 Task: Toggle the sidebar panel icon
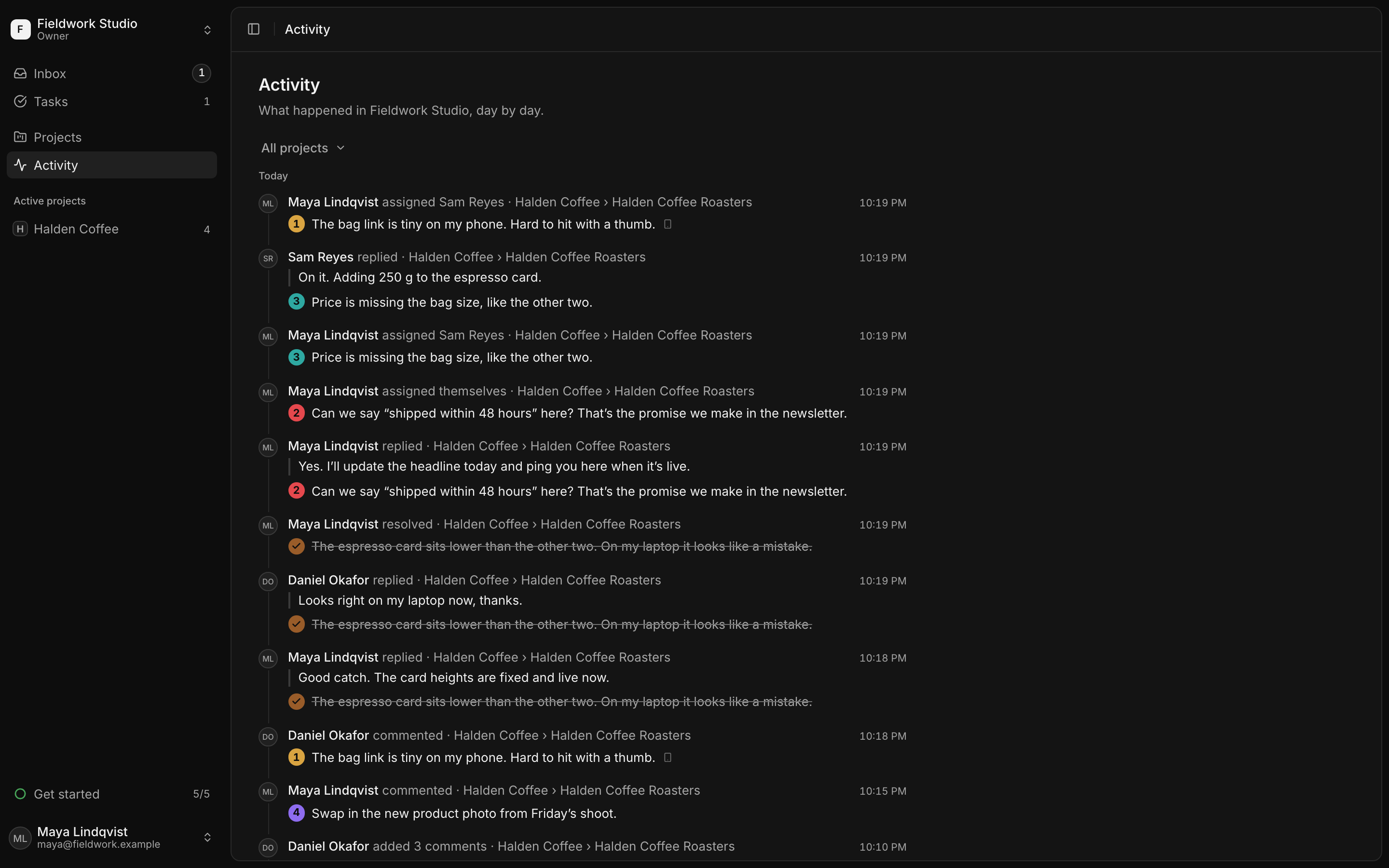[254, 29]
